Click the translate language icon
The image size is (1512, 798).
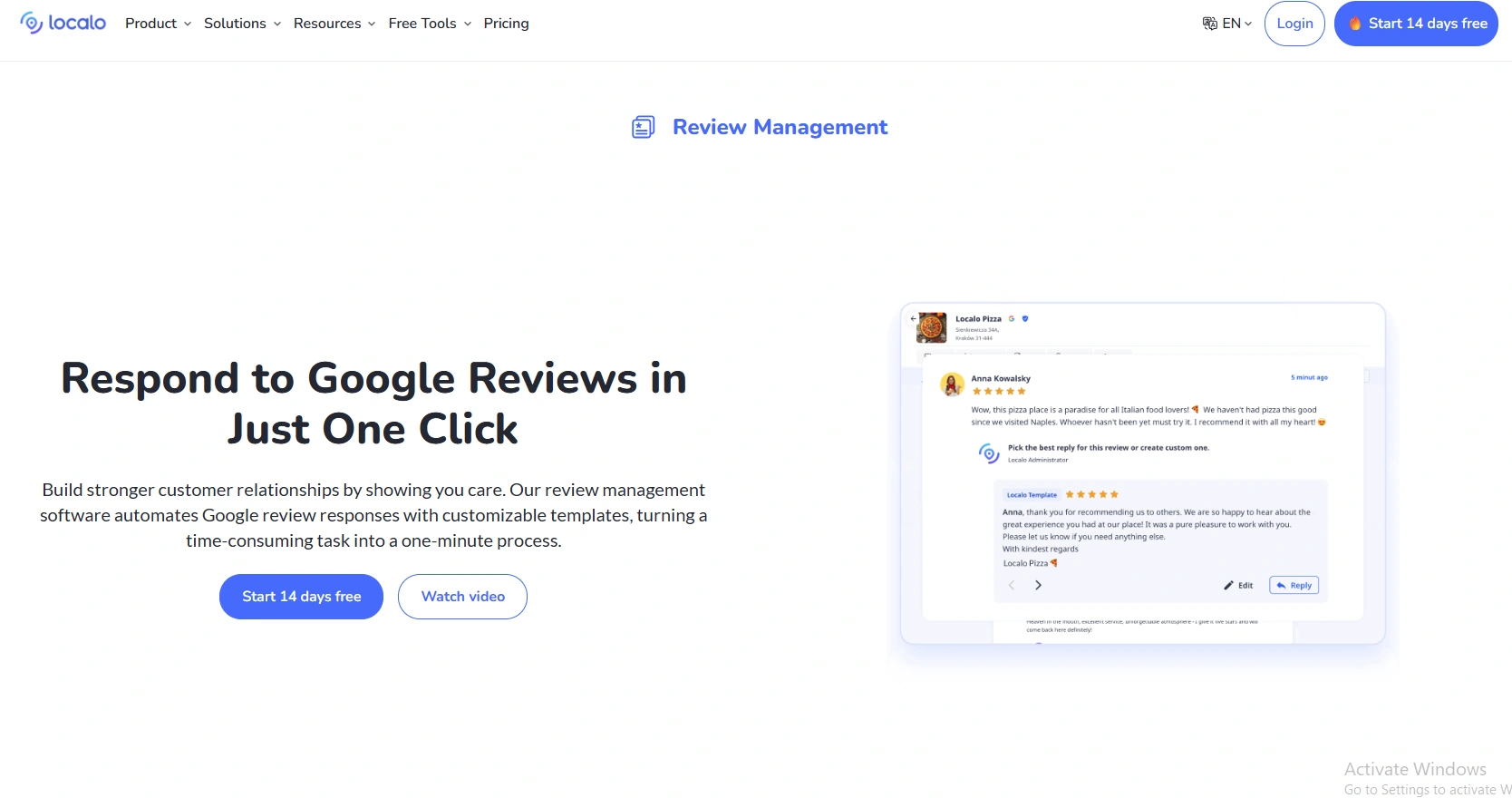1209,24
